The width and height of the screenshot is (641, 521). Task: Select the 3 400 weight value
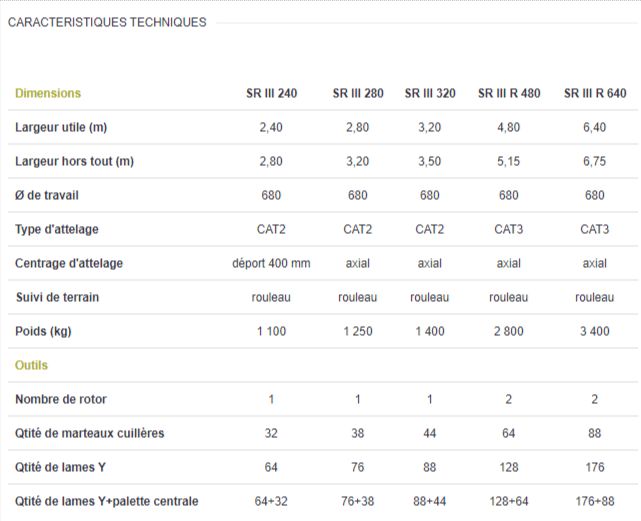594,332
